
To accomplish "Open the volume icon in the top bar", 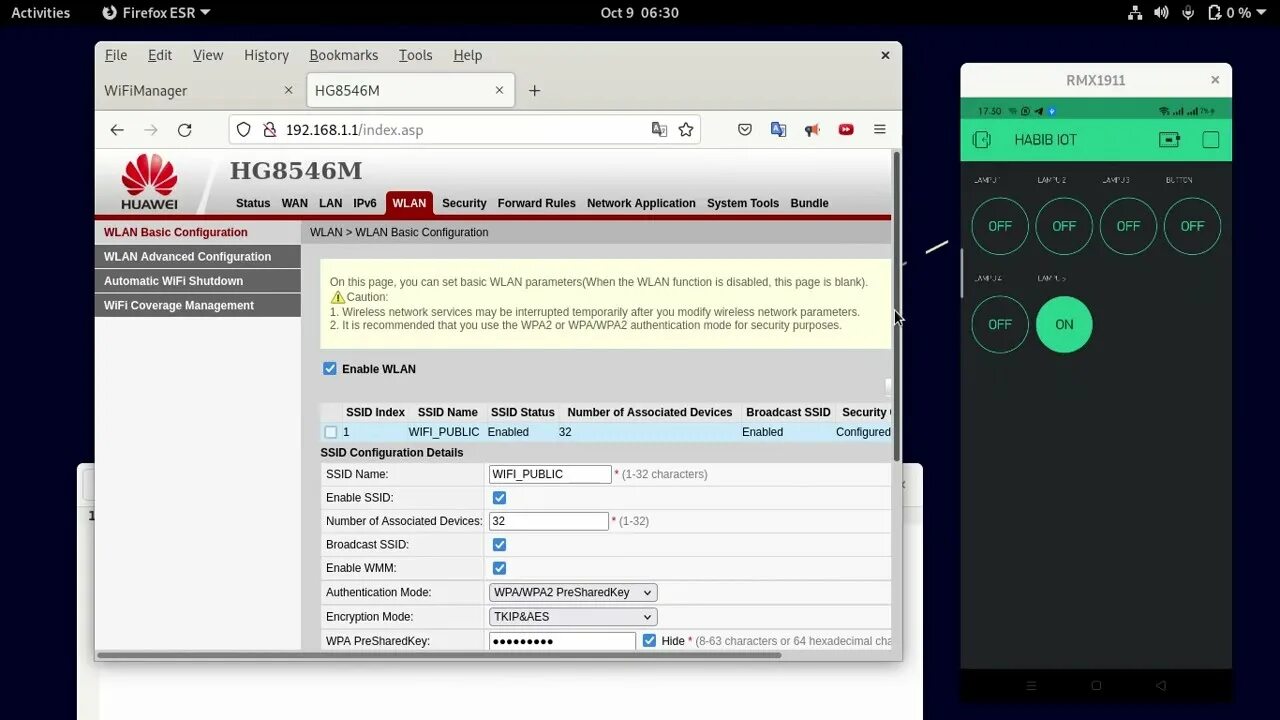I will pyautogui.click(x=1161, y=13).
